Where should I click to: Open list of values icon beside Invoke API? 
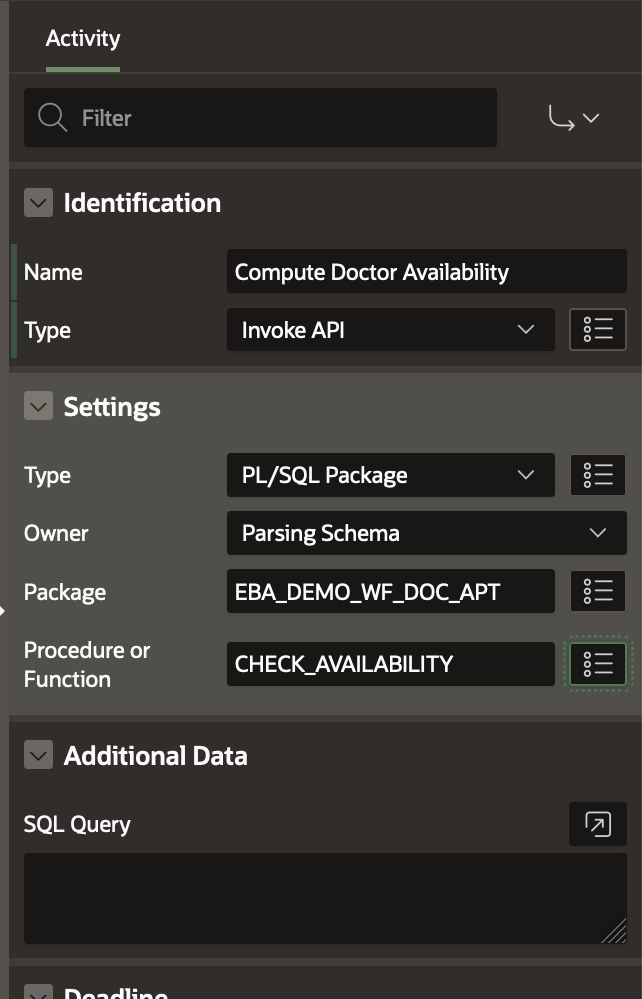point(598,330)
